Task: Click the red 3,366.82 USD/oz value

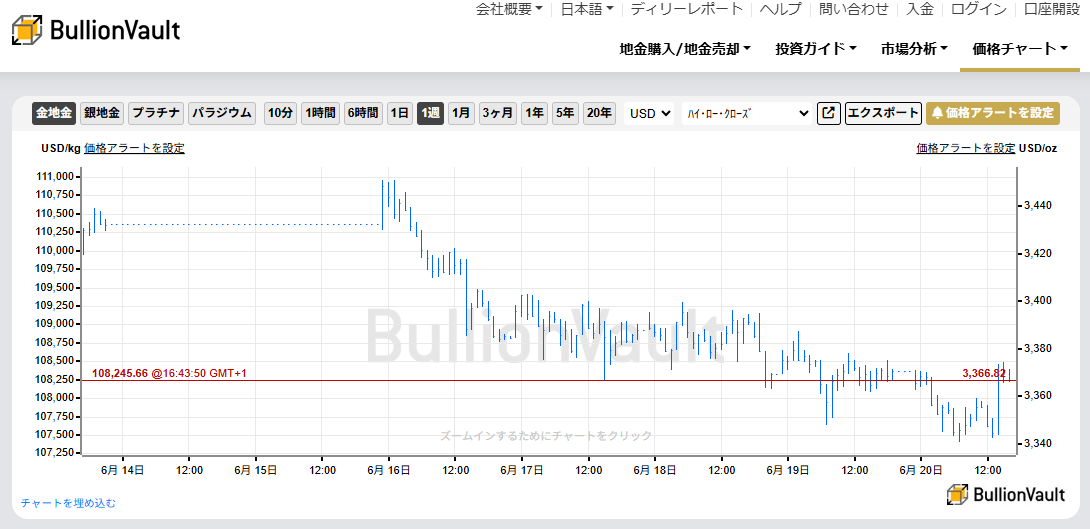Action: pyautogui.click(x=984, y=373)
